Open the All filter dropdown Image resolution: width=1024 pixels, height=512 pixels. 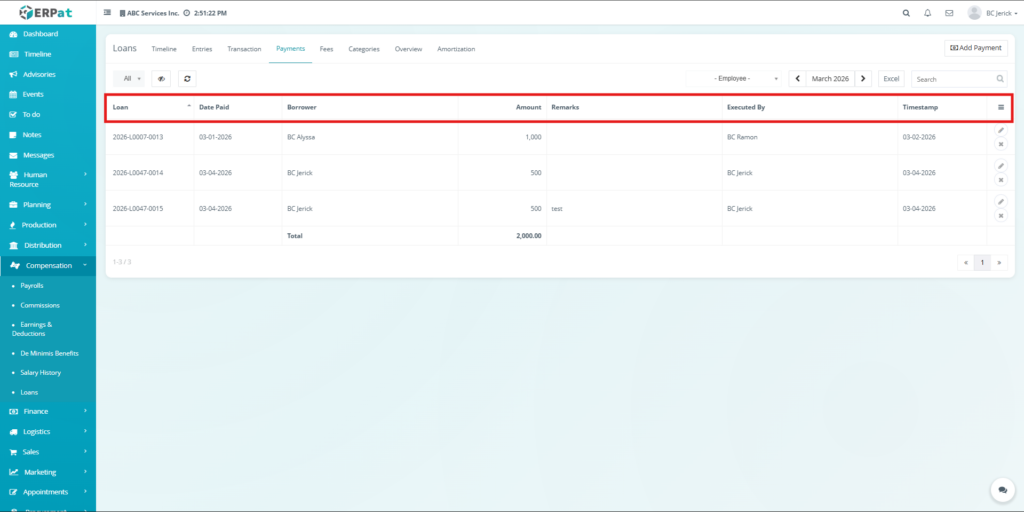pos(130,78)
